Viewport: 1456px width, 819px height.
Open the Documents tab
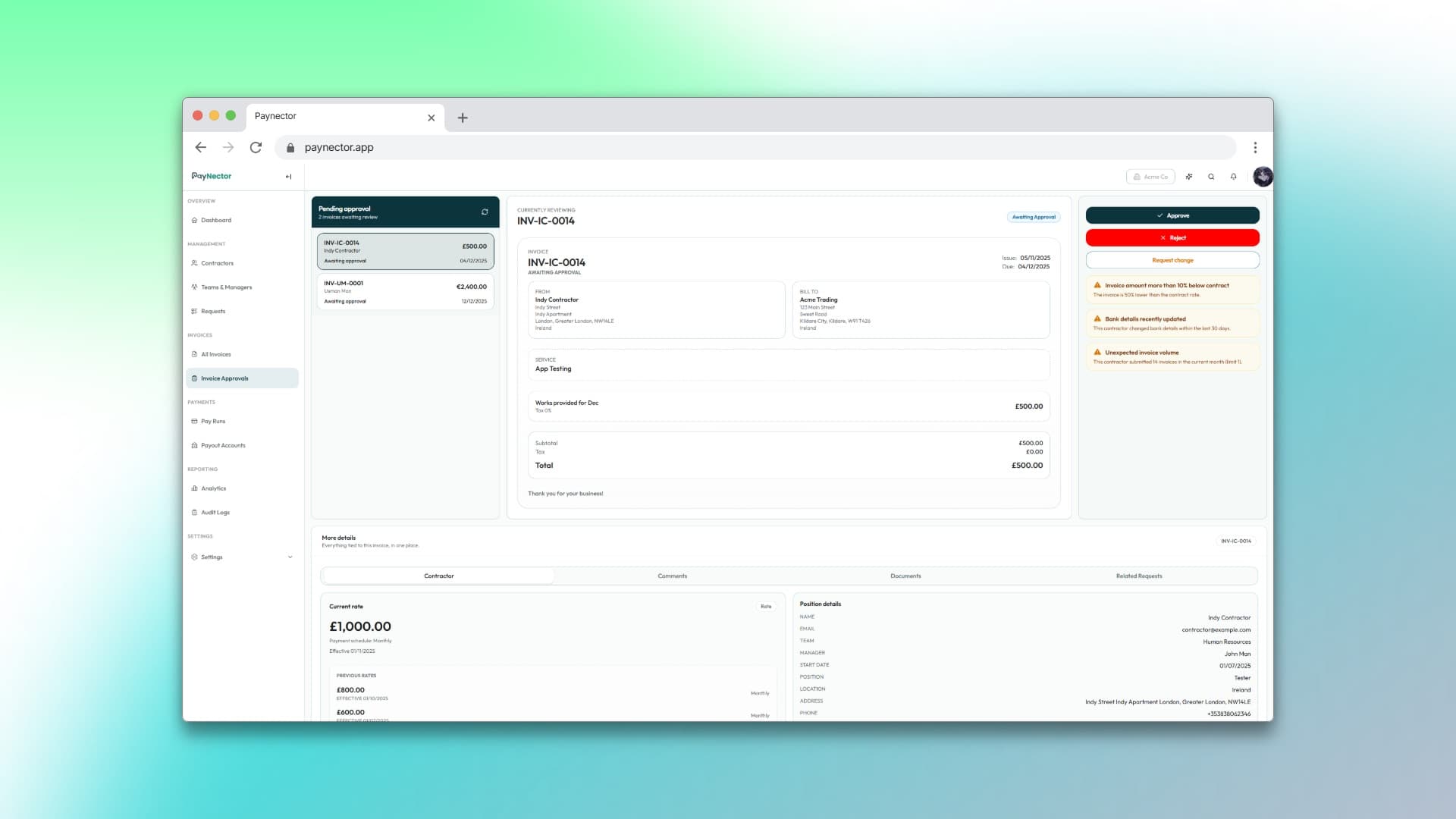pyautogui.click(x=906, y=576)
